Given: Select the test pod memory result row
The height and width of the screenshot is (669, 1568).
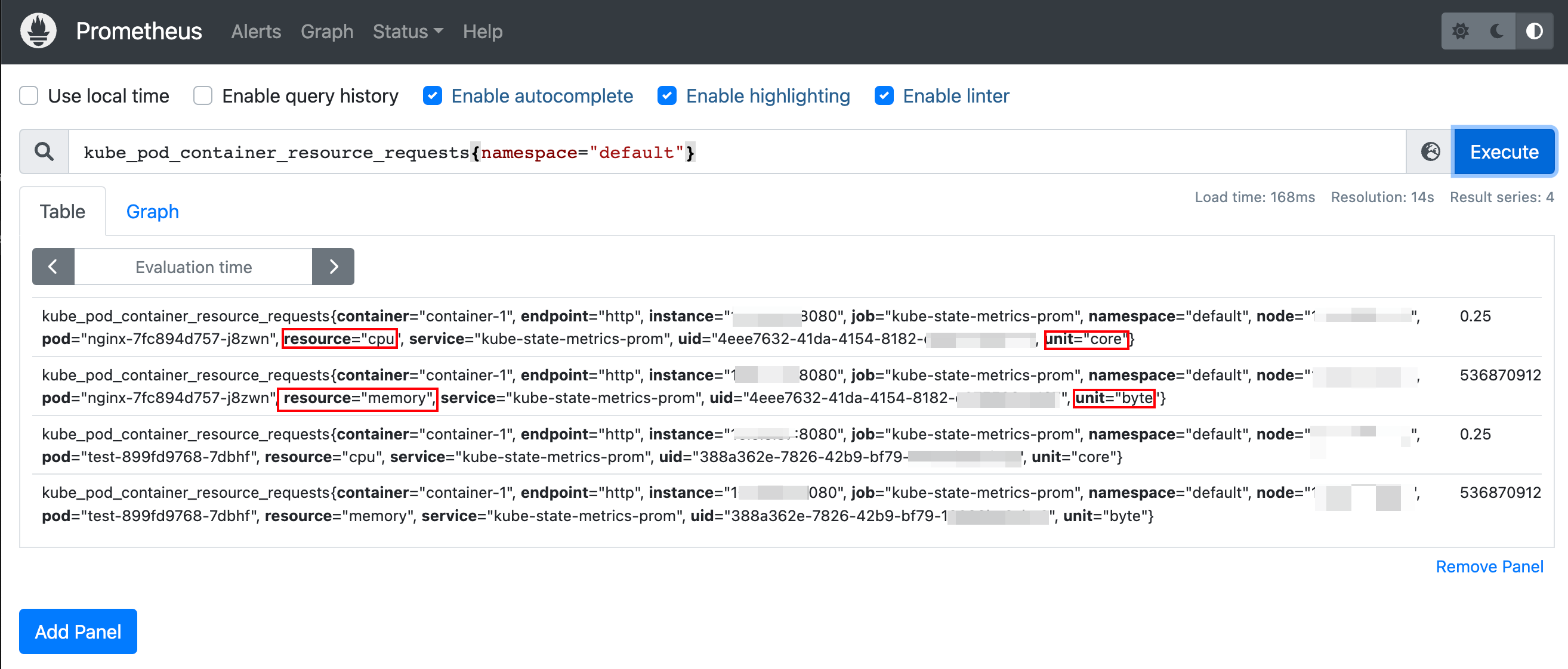Looking at the screenshot, I should tap(786, 504).
